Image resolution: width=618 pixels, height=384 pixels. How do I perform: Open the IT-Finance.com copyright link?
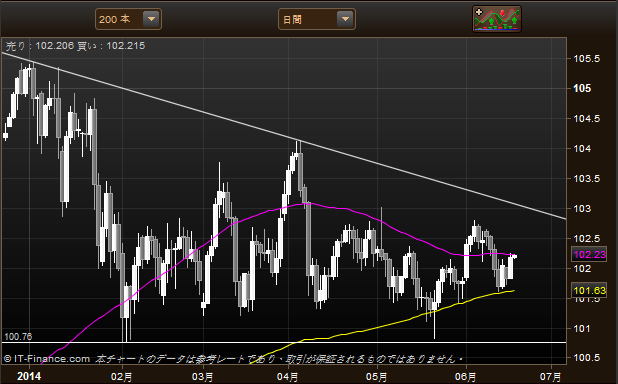(x=47, y=359)
